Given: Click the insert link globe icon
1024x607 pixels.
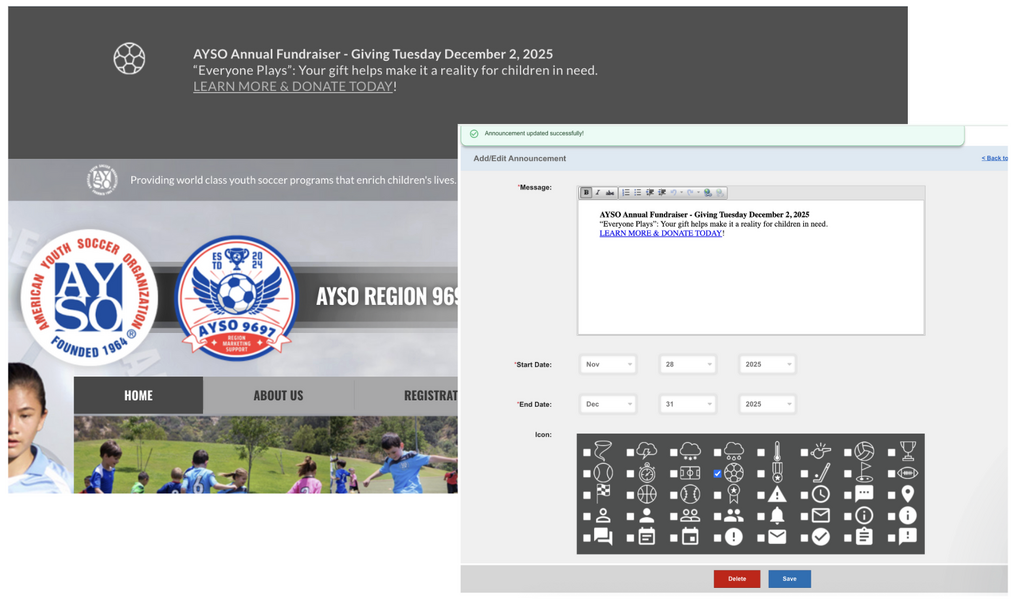Looking at the screenshot, I should click(708, 193).
